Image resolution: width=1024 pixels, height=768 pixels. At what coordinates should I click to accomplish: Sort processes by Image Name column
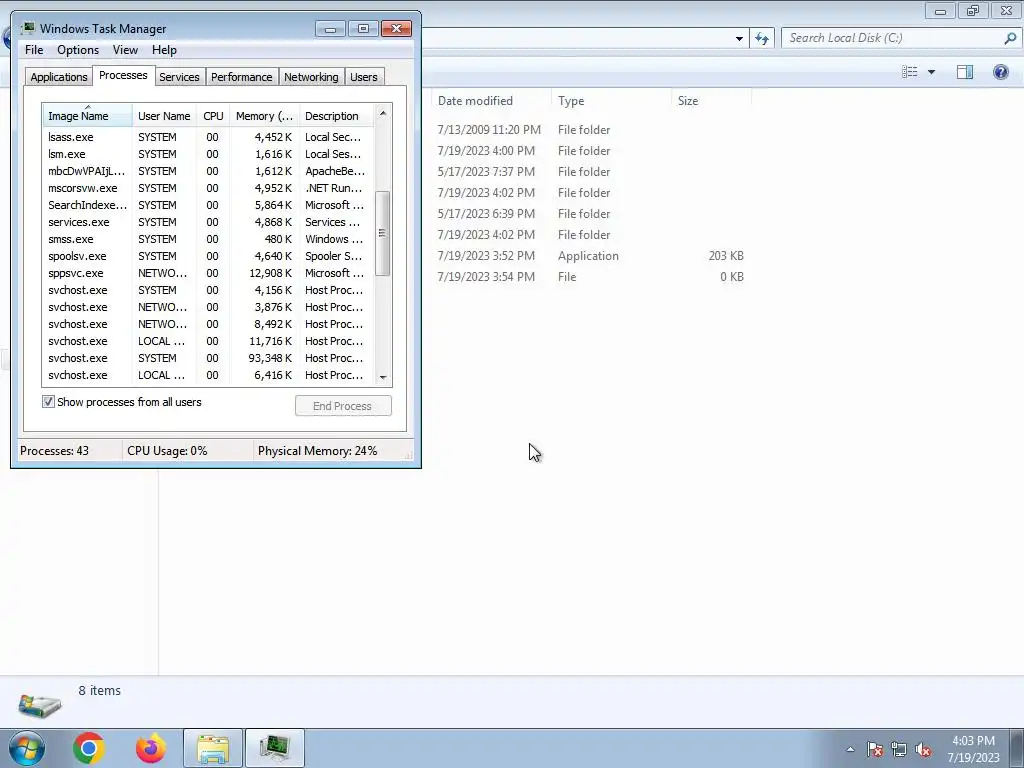coord(88,116)
